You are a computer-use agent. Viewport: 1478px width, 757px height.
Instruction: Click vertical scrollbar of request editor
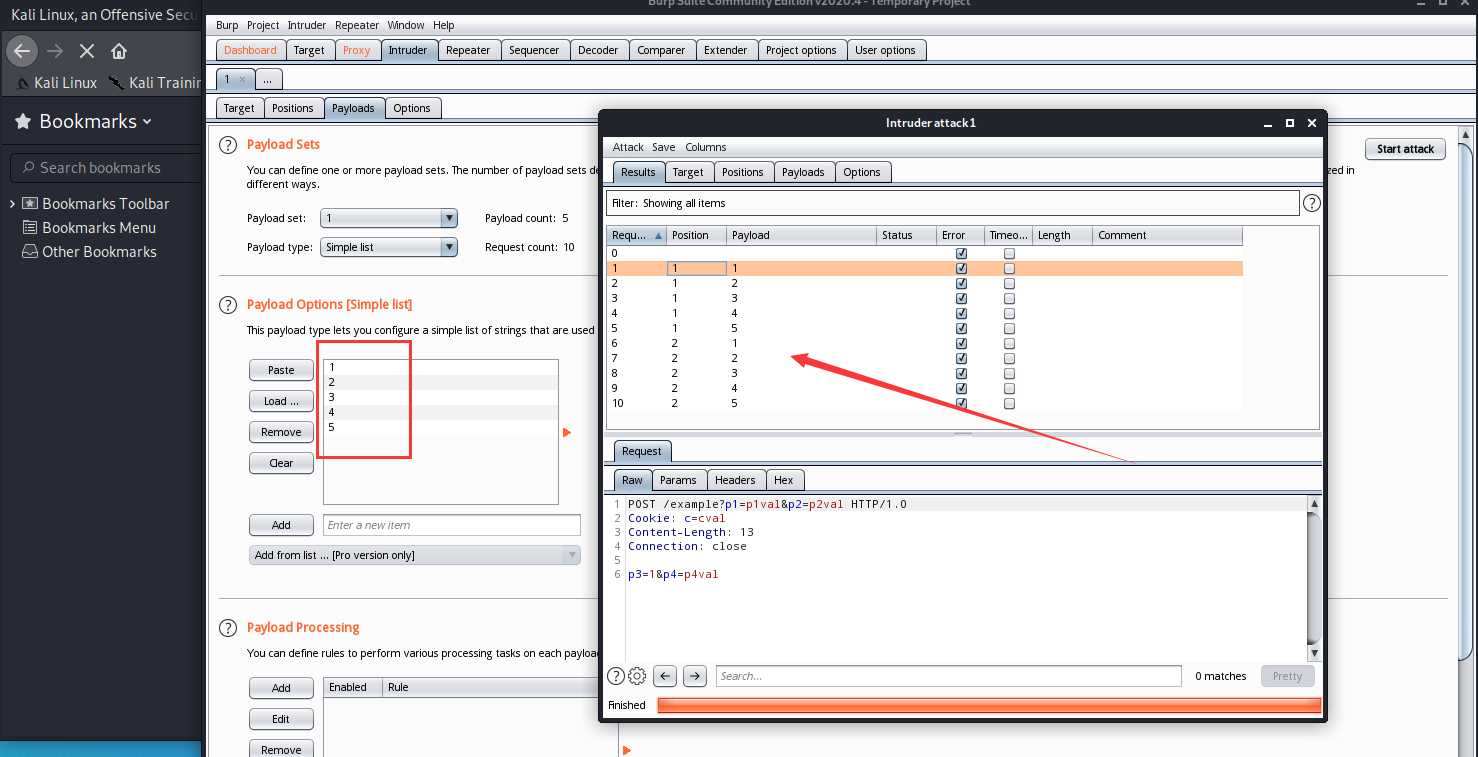(1314, 578)
